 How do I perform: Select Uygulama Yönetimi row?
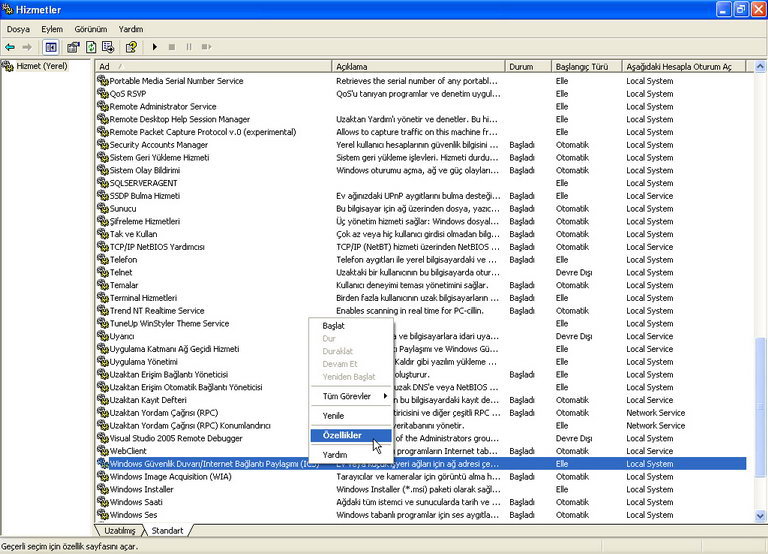(x=421, y=361)
